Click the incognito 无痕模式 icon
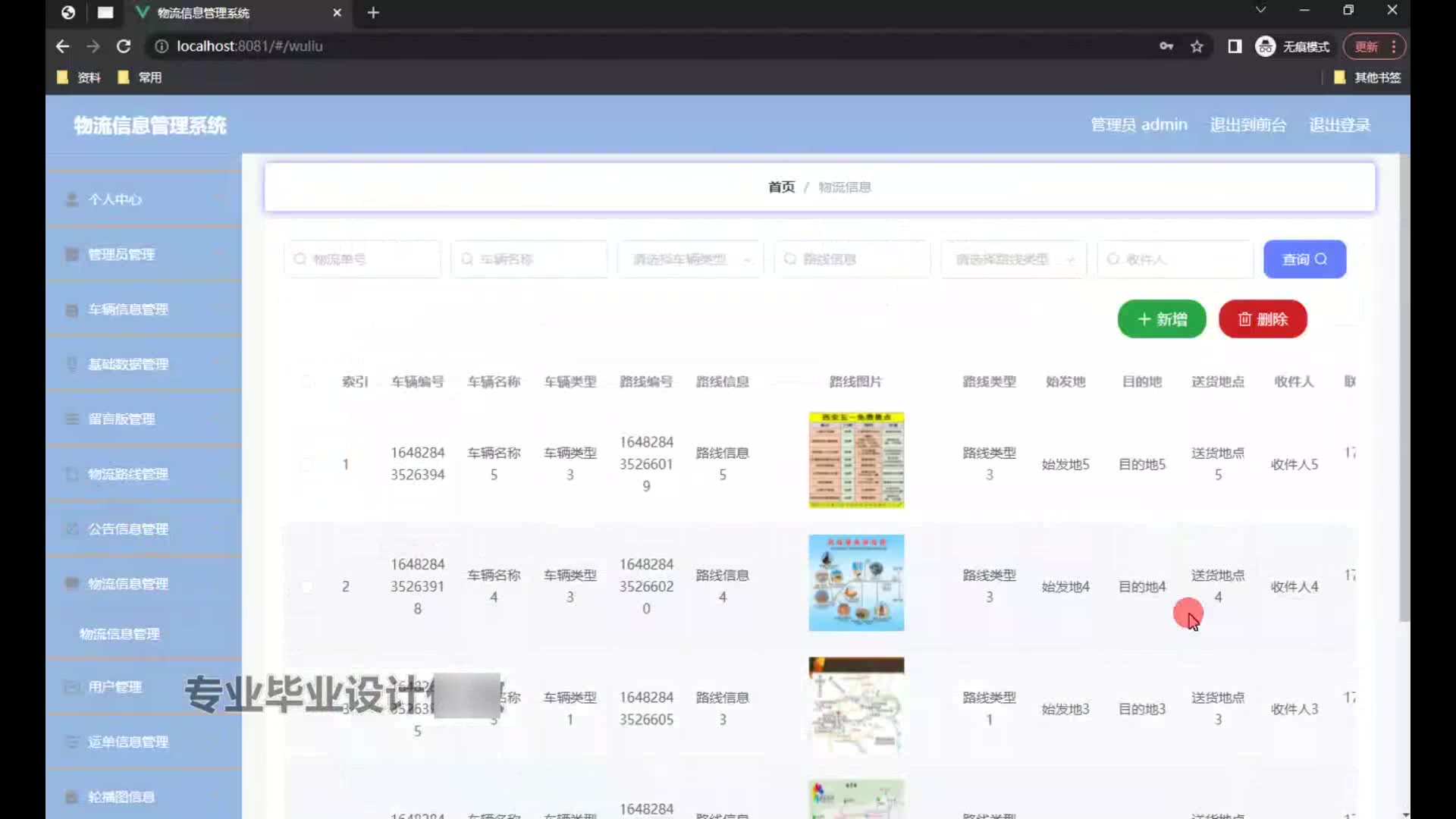 [1265, 46]
